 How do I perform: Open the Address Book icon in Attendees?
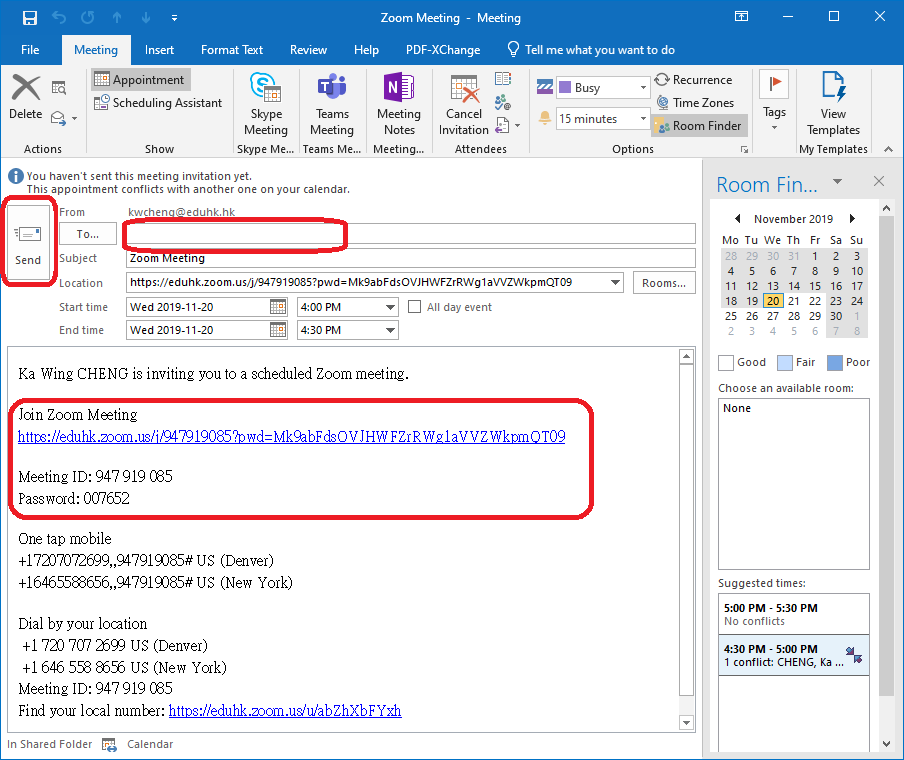[x=503, y=79]
